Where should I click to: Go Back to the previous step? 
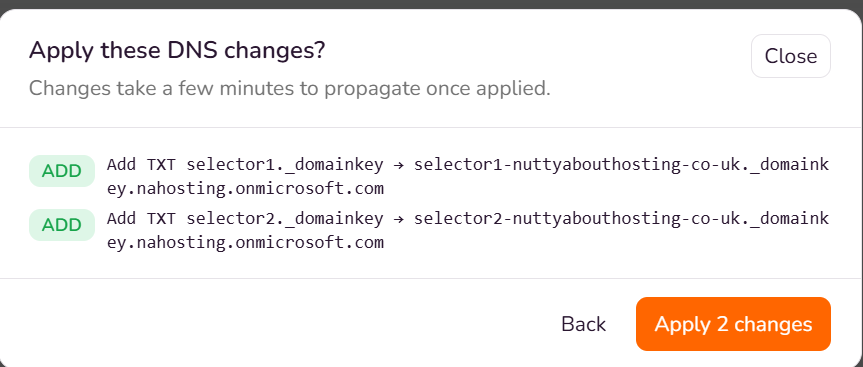click(x=583, y=324)
